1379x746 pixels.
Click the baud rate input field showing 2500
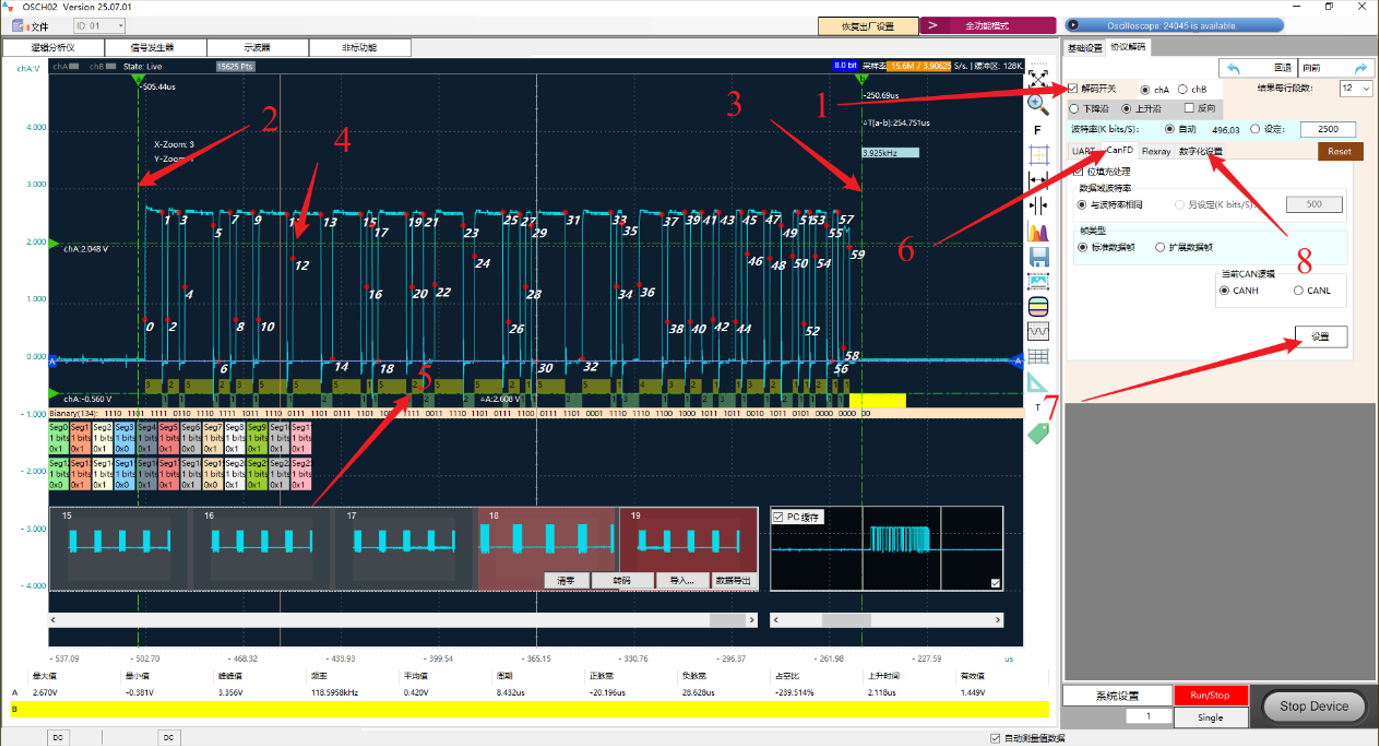point(1327,129)
